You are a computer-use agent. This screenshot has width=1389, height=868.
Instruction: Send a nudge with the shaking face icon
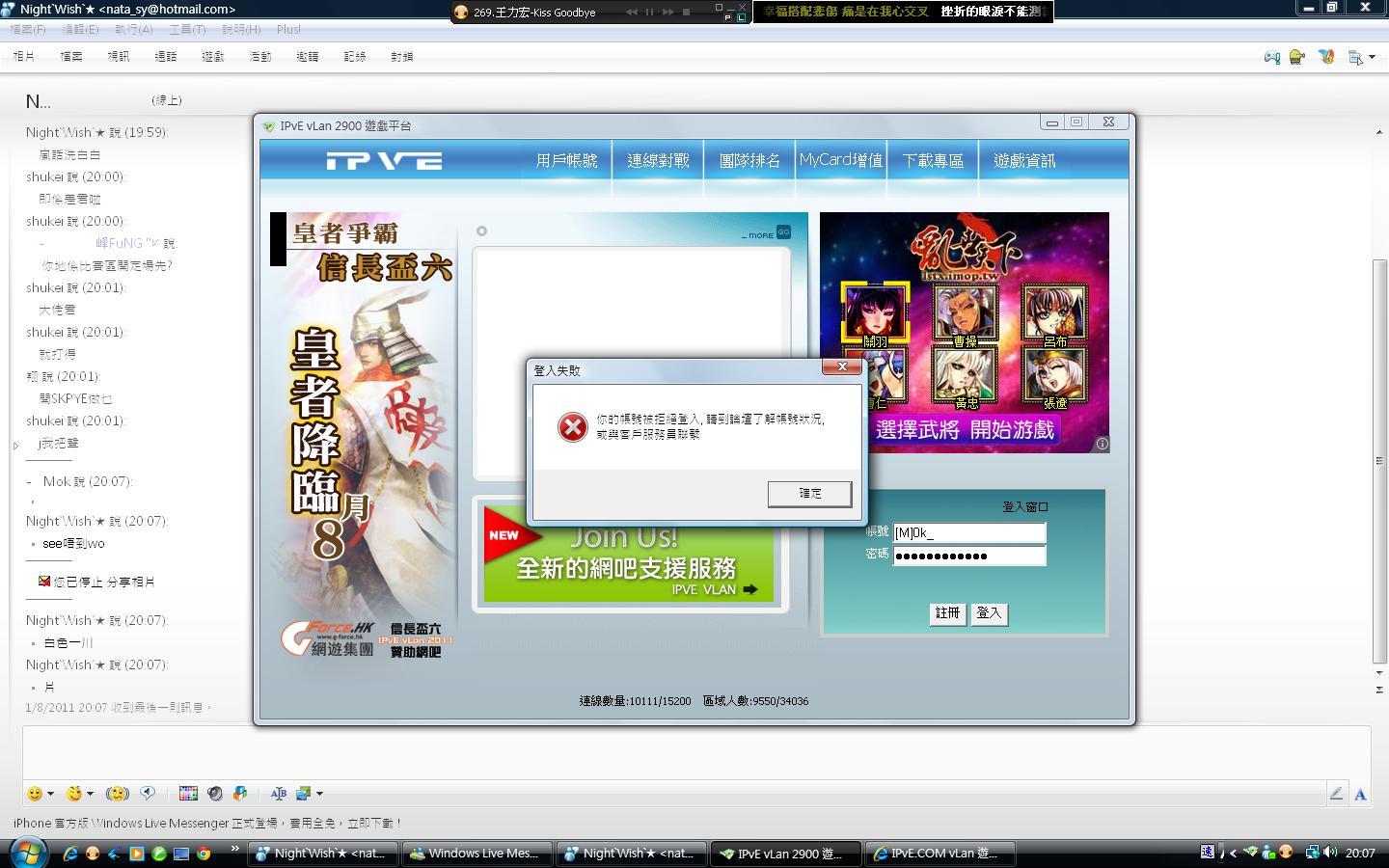pyautogui.click(x=118, y=794)
